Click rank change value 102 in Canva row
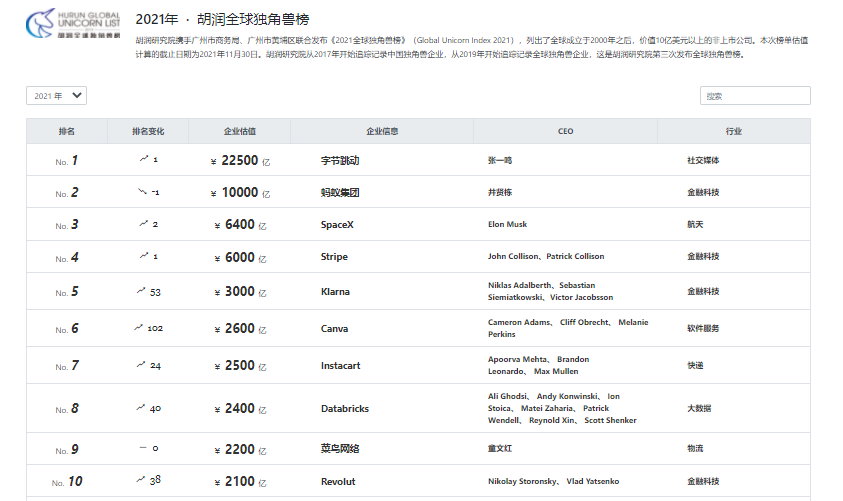843x501 pixels. [155, 328]
